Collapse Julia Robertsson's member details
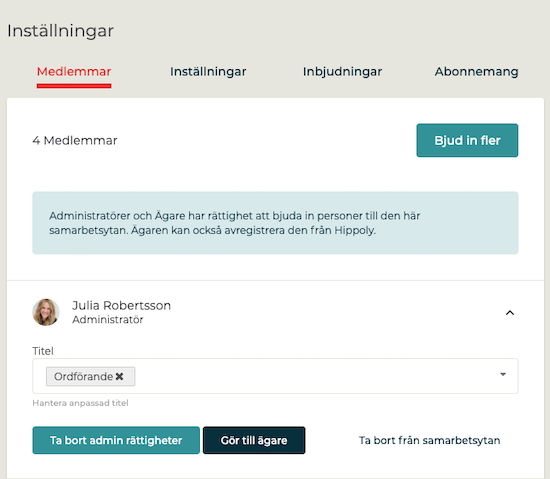The width and height of the screenshot is (550, 479). pyautogui.click(x=510, y=313)
